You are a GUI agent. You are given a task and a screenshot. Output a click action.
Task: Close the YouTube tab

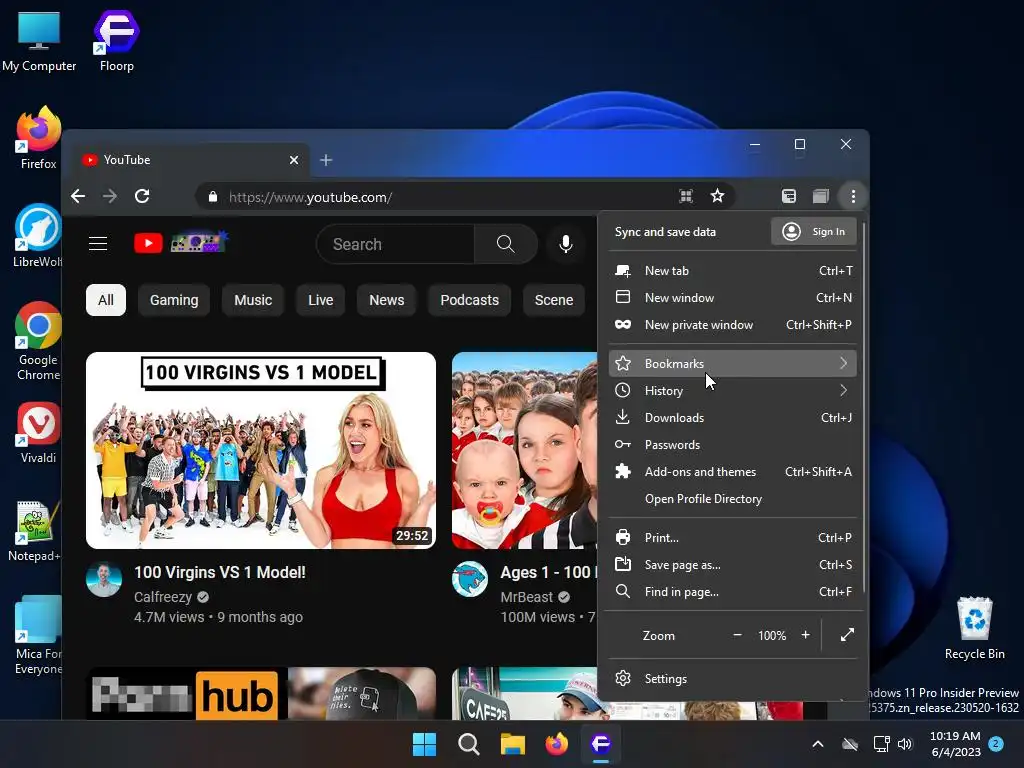[294, 160]
